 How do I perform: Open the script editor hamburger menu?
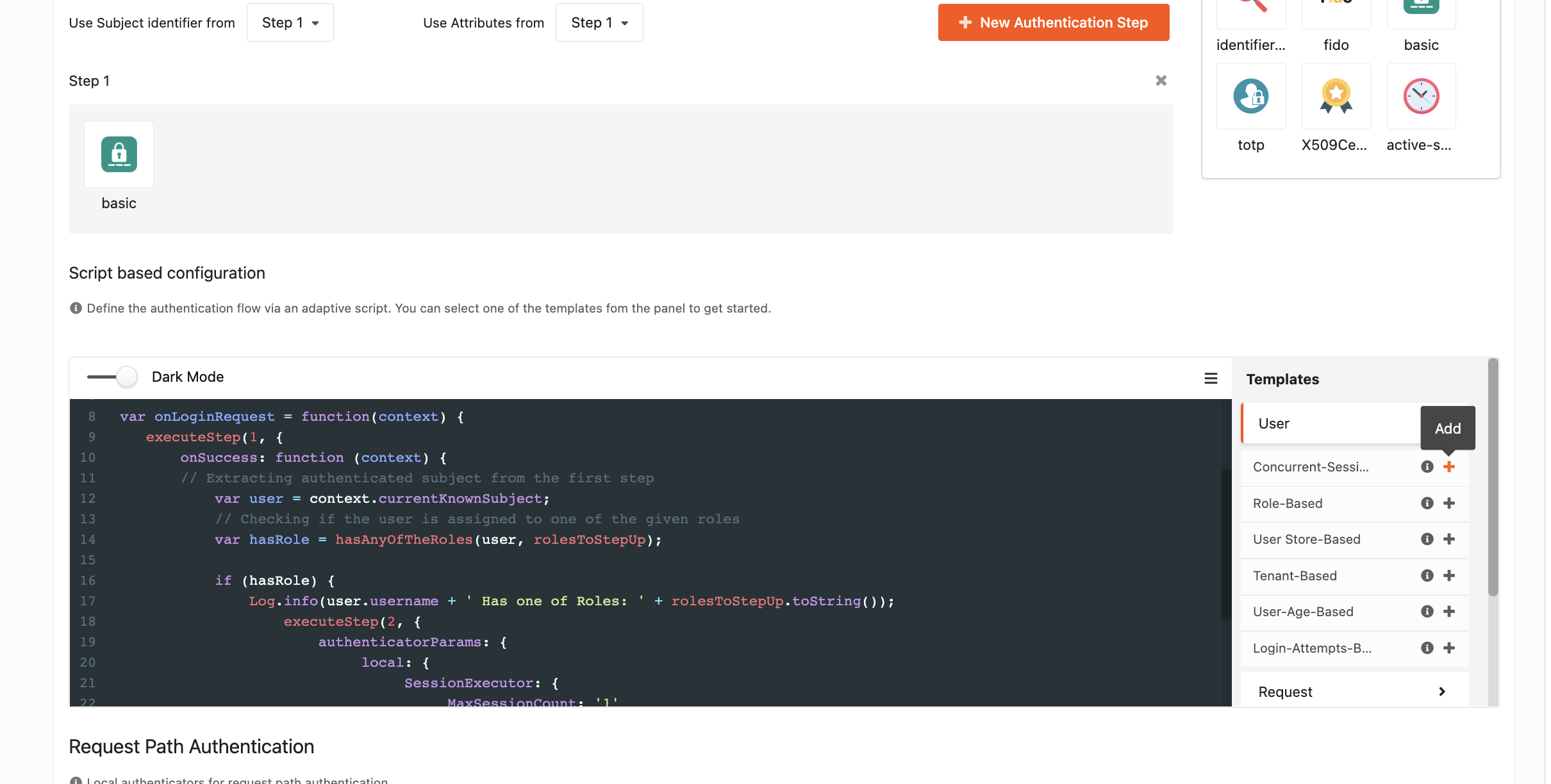(1210, 379)
